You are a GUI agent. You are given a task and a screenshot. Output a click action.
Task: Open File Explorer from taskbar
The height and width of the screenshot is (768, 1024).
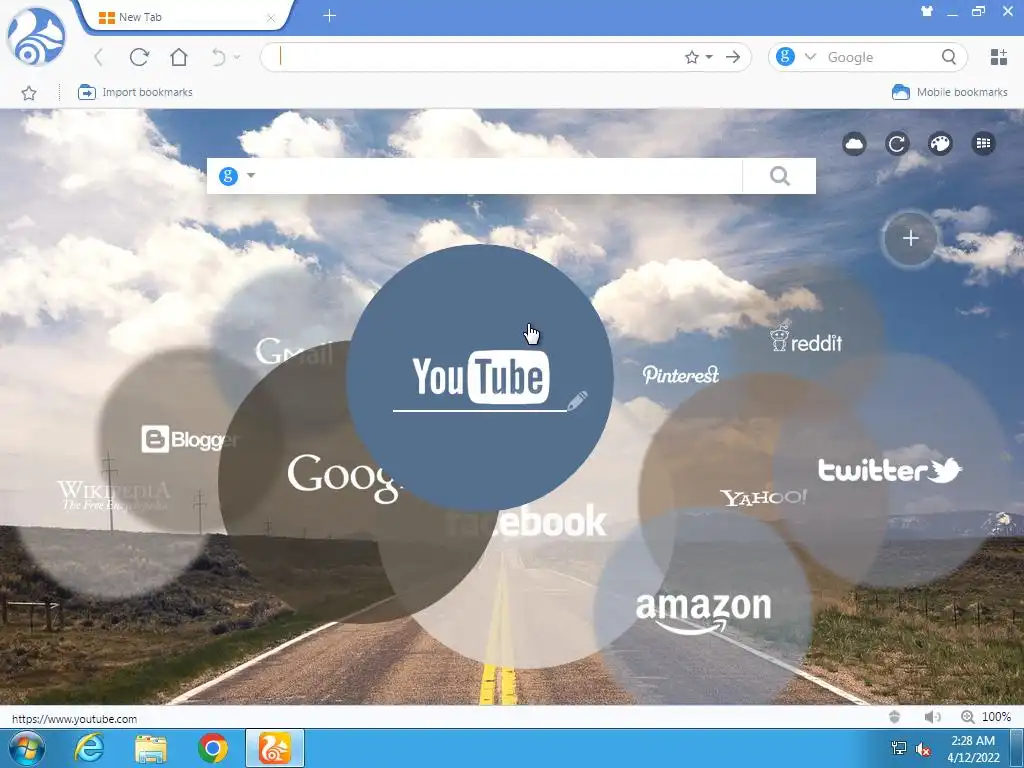tap(151, 748)
